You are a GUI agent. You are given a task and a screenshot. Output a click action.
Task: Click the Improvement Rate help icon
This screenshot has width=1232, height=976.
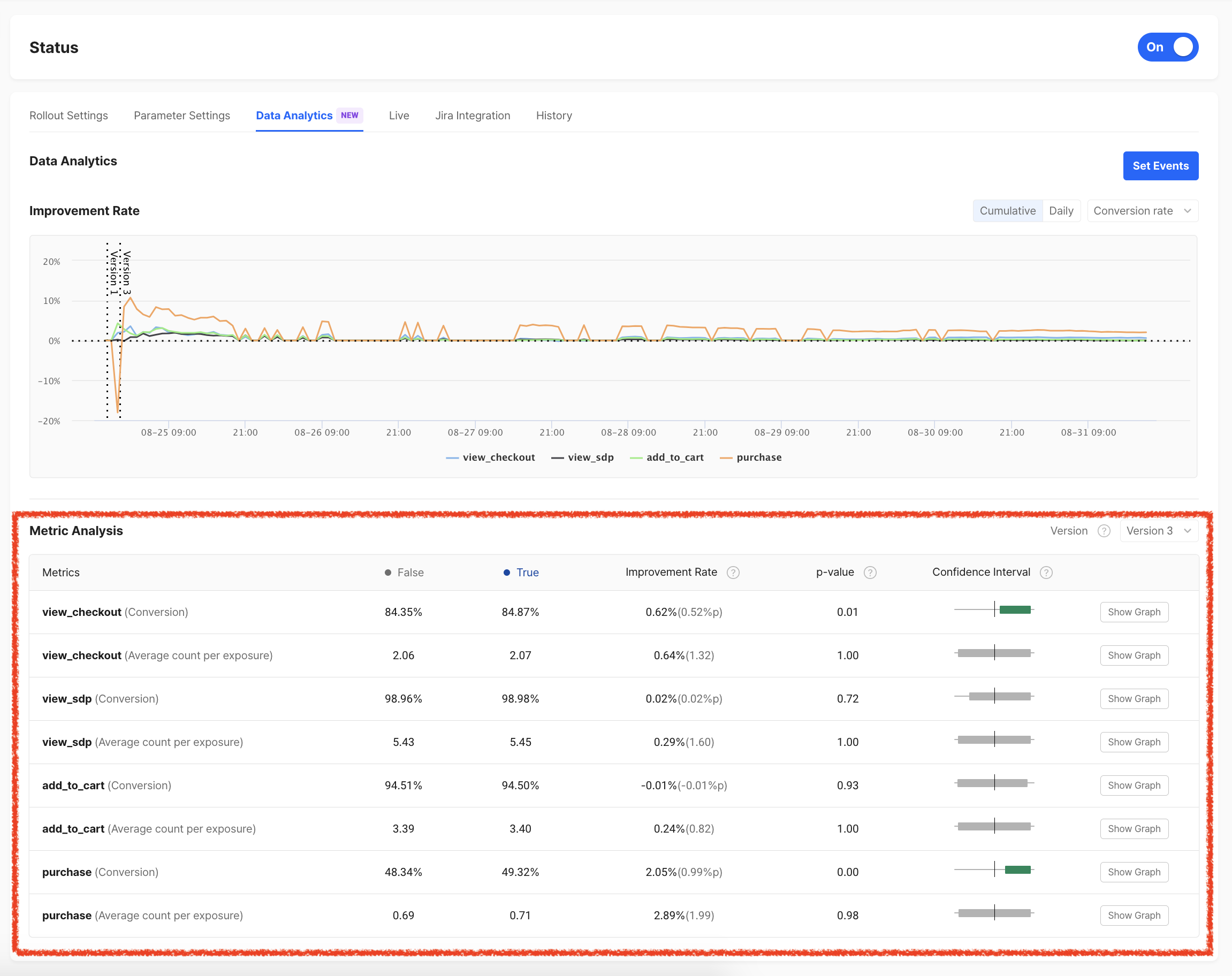click(733, 573)
